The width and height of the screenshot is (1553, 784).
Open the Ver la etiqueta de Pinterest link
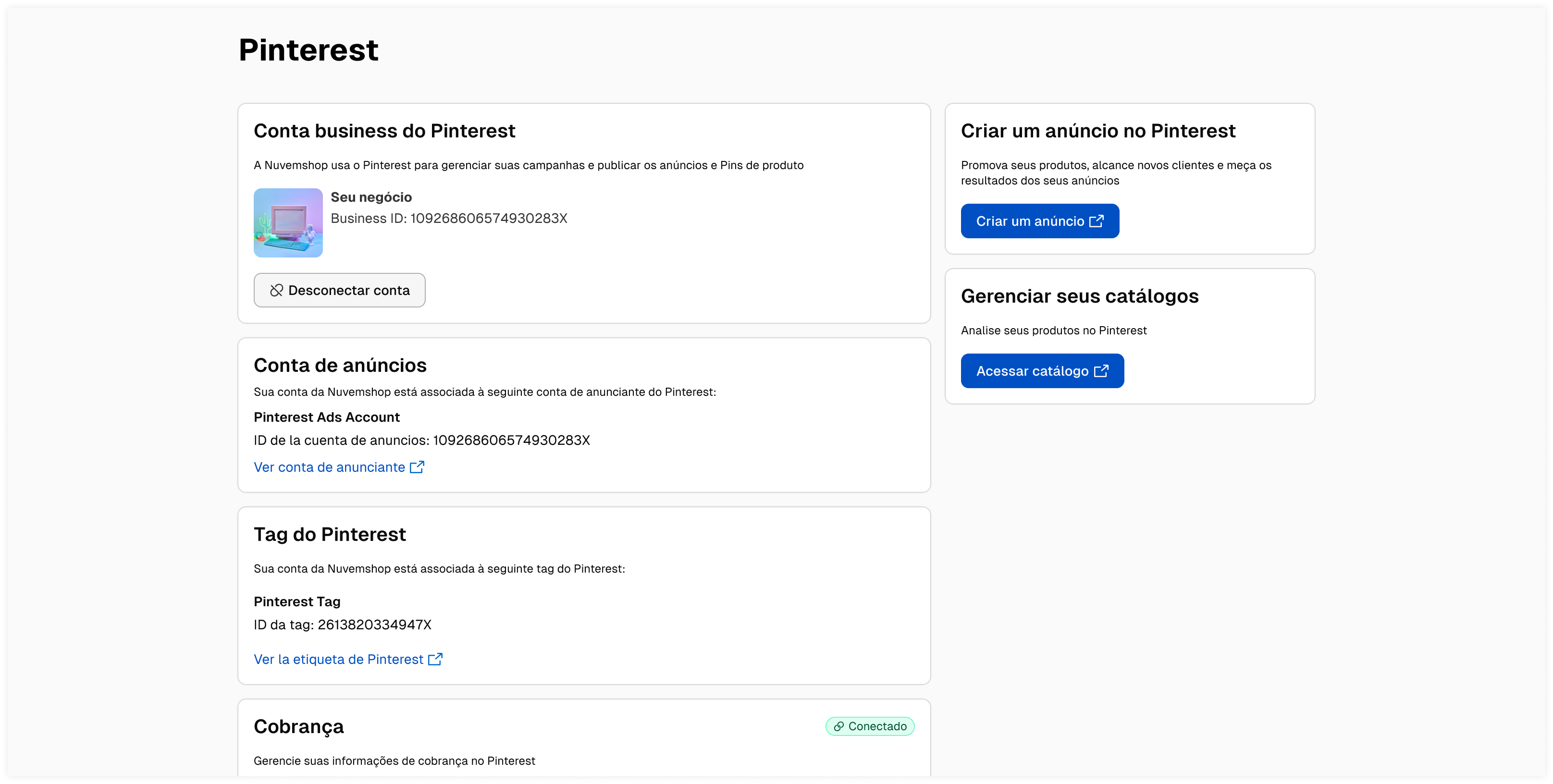click(x=348, y=659)
